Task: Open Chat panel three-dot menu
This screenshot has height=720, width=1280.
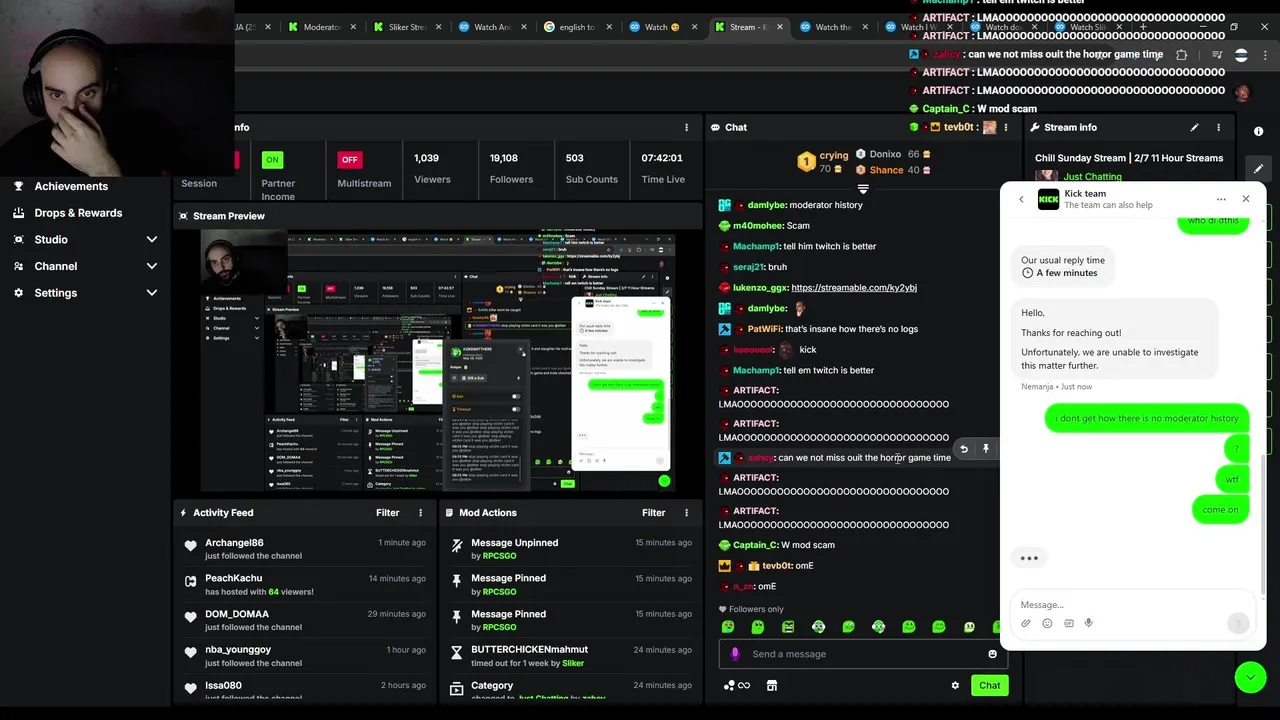Action: [x=1006, y=127]
